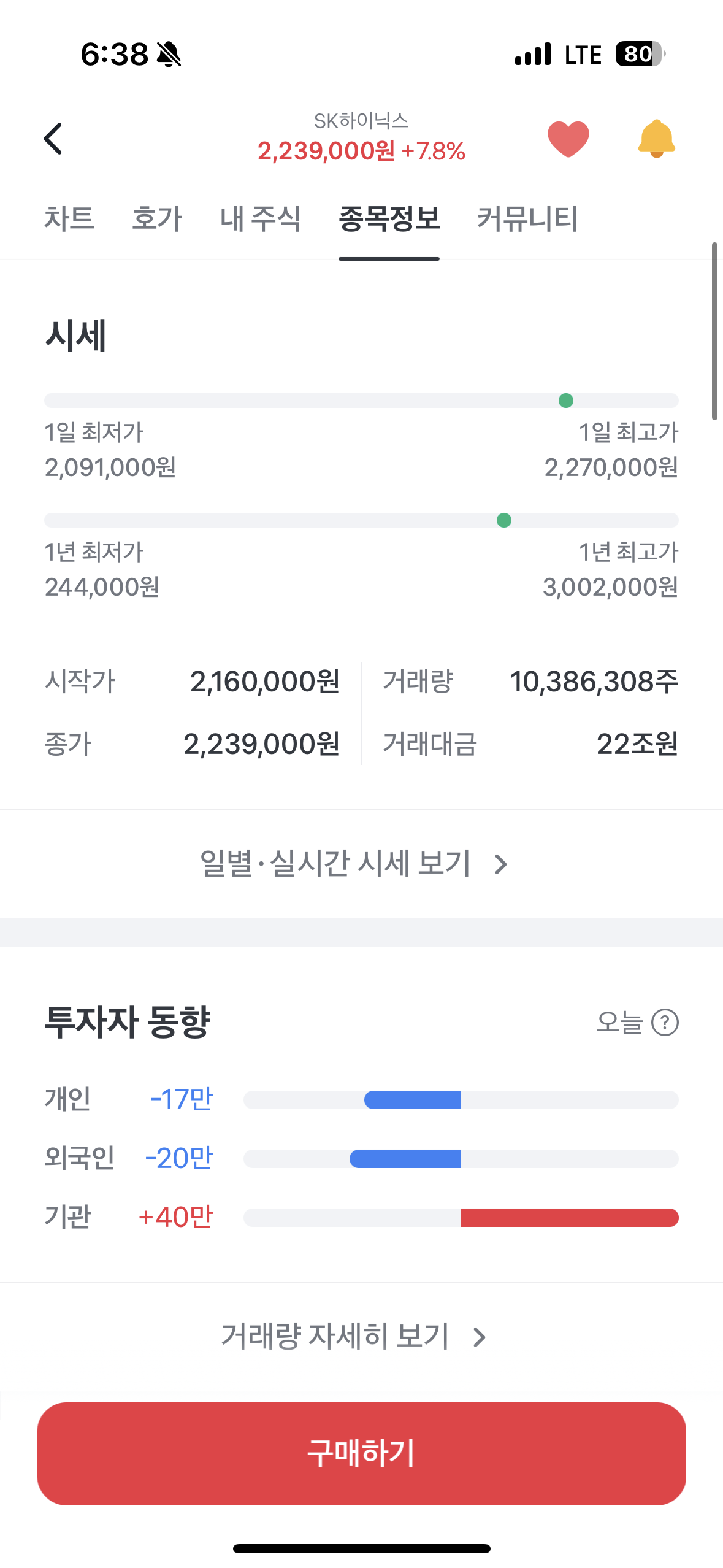
Task: Tap the back arrow icon
Action: (53, 139)
